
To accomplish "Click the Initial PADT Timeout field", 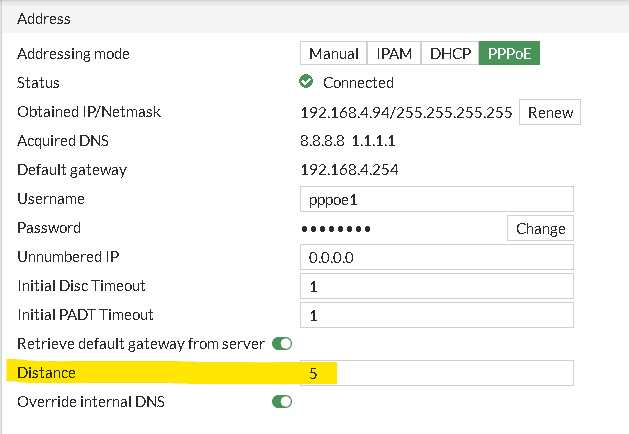I will coord(437,315).
